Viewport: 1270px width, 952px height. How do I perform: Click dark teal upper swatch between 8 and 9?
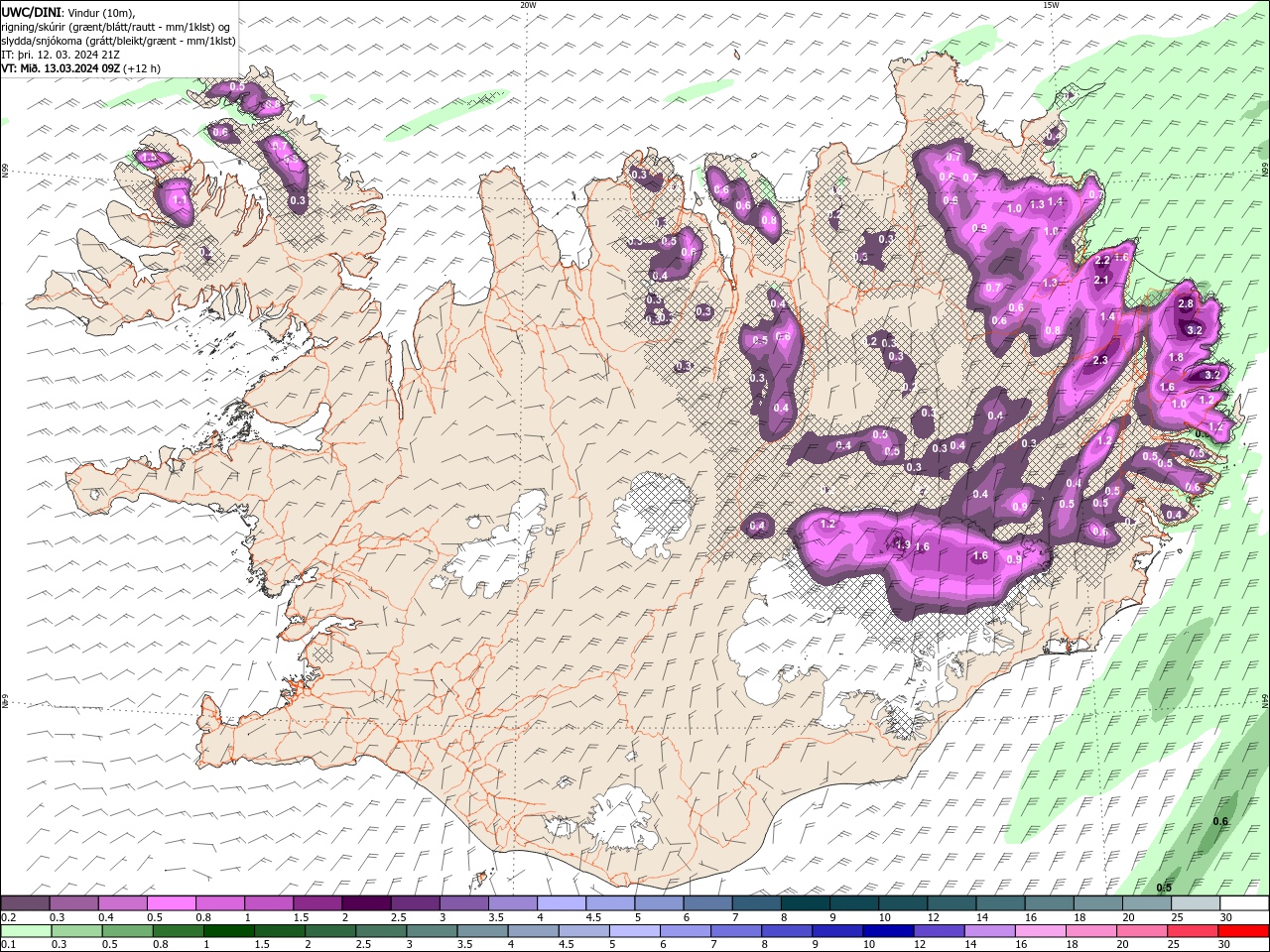point(805,903)
